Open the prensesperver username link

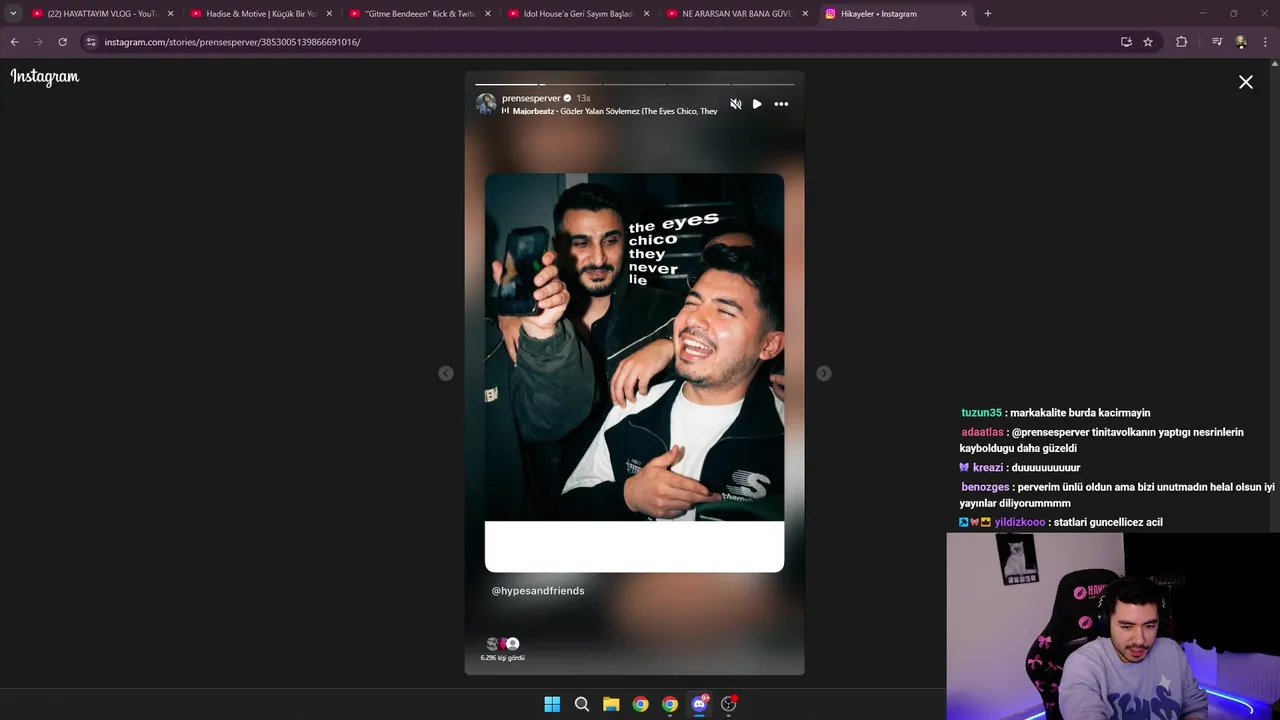[531, 98]
